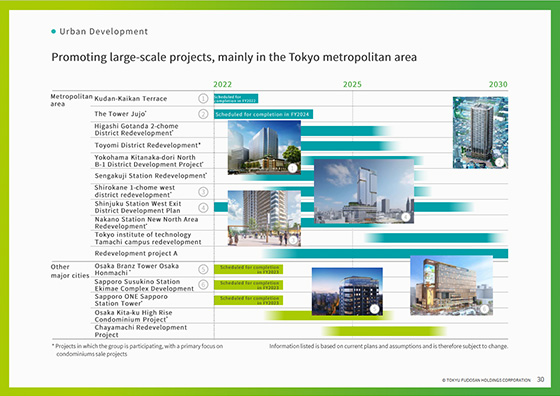Viewport: 560px width, 396px height.
Task: Click the Tokyu Fudosan Holdings copyright text
Action: coord(486,380)
